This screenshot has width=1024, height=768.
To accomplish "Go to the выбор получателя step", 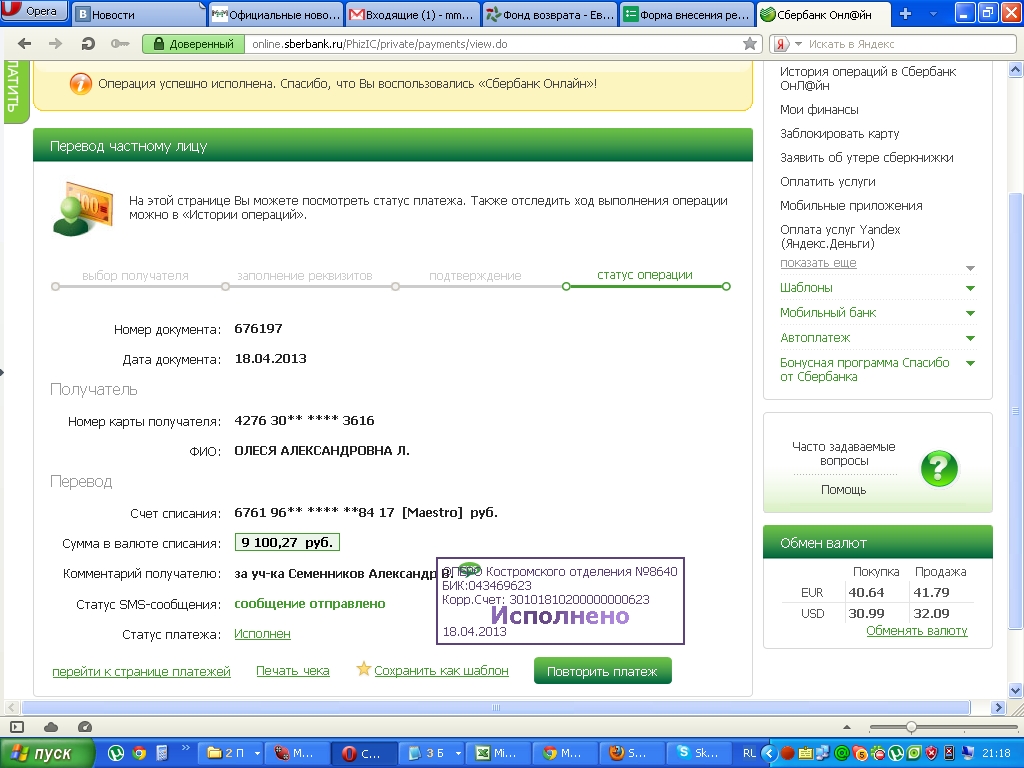I will tap(135, 276).
